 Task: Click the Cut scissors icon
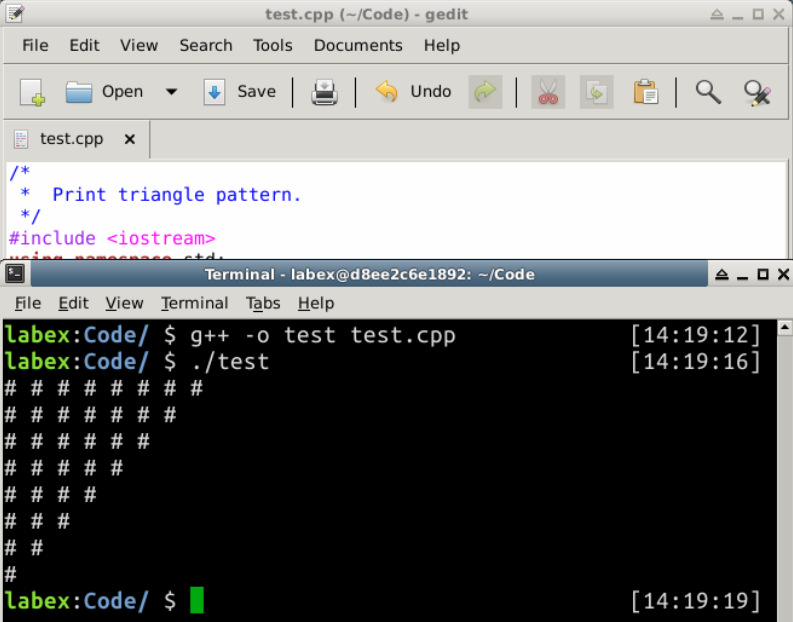547,92
